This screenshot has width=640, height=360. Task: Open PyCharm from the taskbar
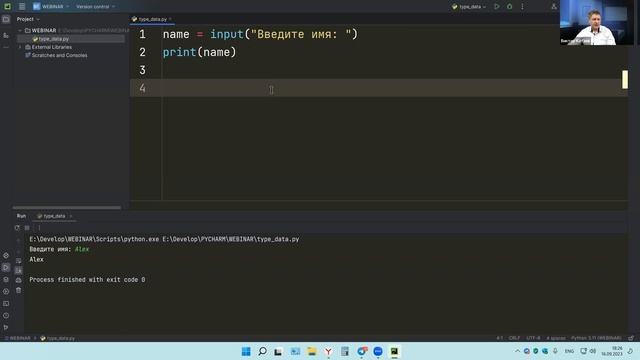394,351
